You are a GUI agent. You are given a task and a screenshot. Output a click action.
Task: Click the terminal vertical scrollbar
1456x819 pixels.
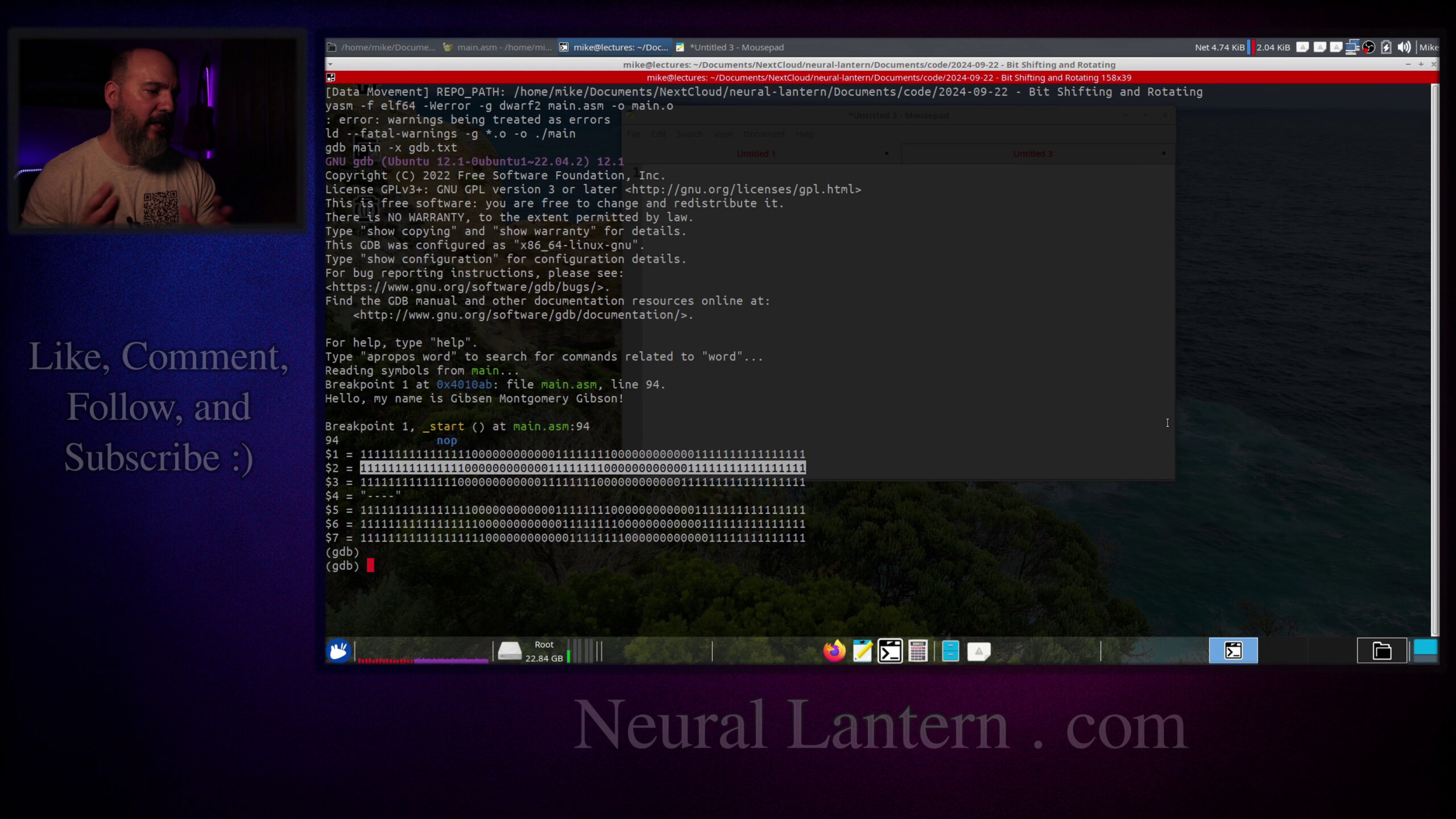(x=1434, y=358)
